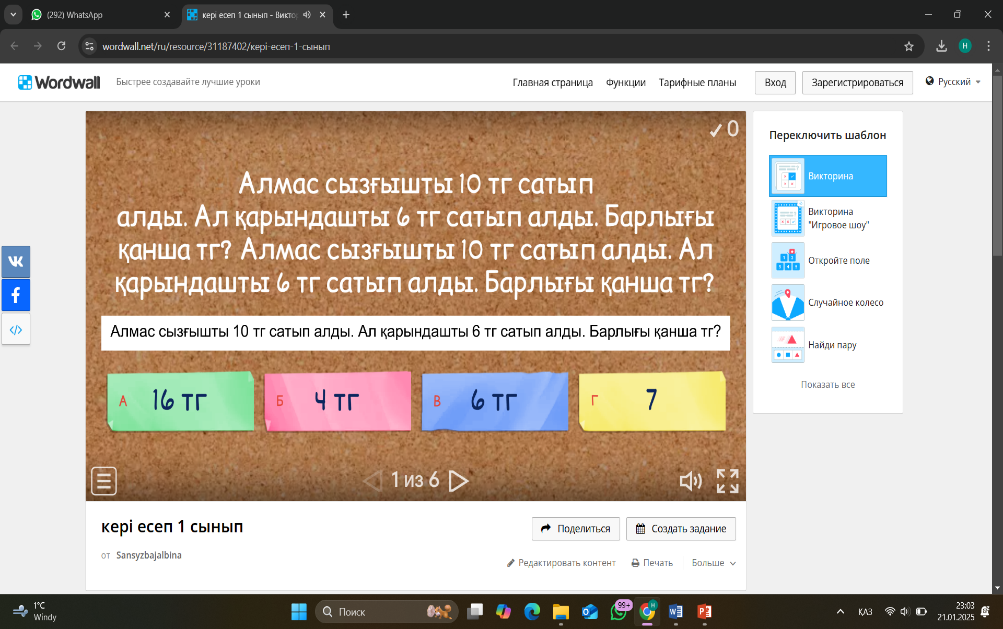This screenshot has height=629, width=1003.
Task: Choose the Викторина template
Action: point(828,176)
